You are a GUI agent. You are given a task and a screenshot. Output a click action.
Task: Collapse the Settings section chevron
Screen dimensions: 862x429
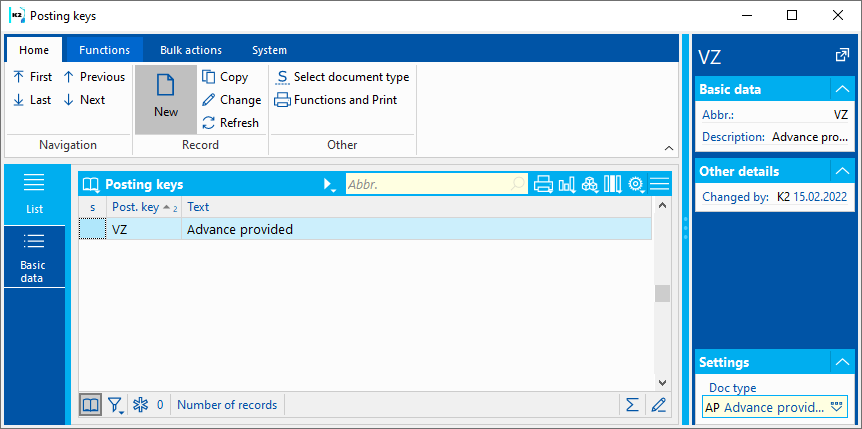click(841, 362)
